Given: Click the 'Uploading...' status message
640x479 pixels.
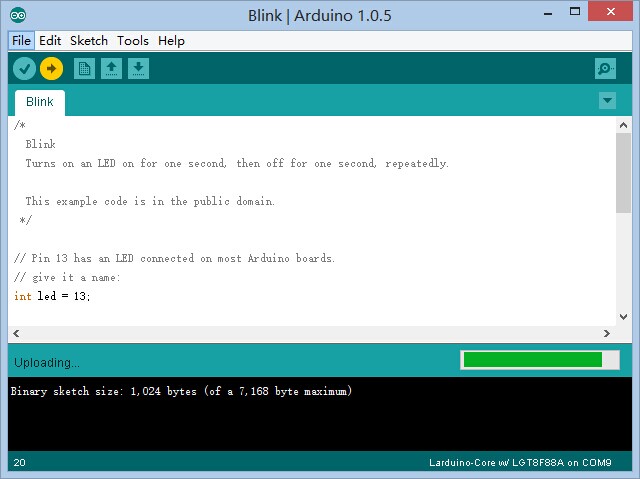Looking at the screenshot, I should pos(47,363).
